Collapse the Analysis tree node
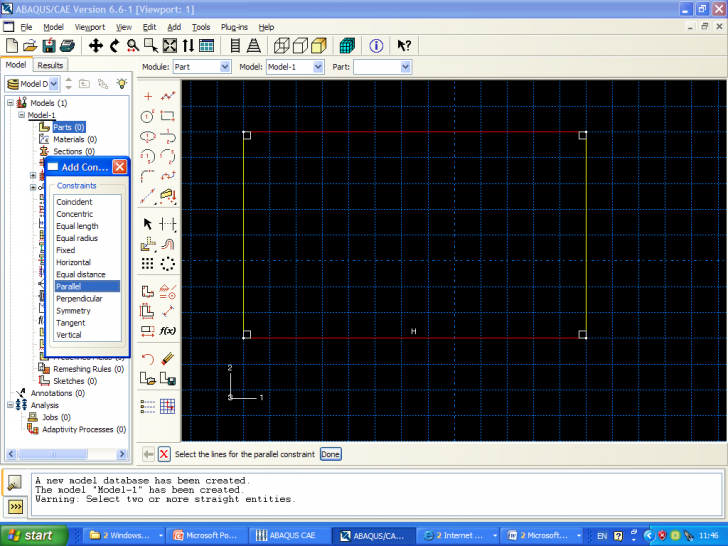The width and height of the screenshot is (728, 546). click(10, 405)
